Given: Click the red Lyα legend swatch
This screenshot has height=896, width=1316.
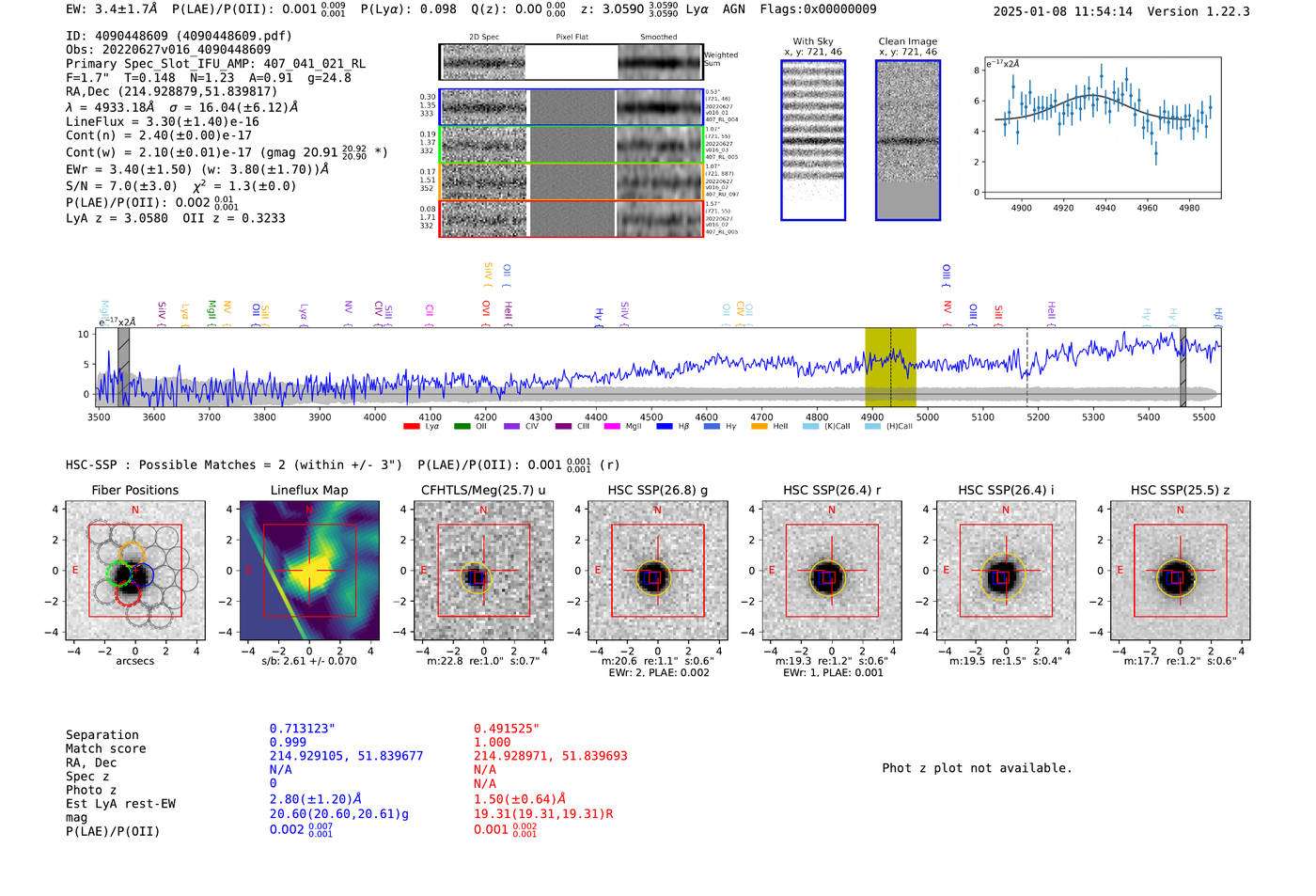Looking at the screenshot, I should pos(411,427).
